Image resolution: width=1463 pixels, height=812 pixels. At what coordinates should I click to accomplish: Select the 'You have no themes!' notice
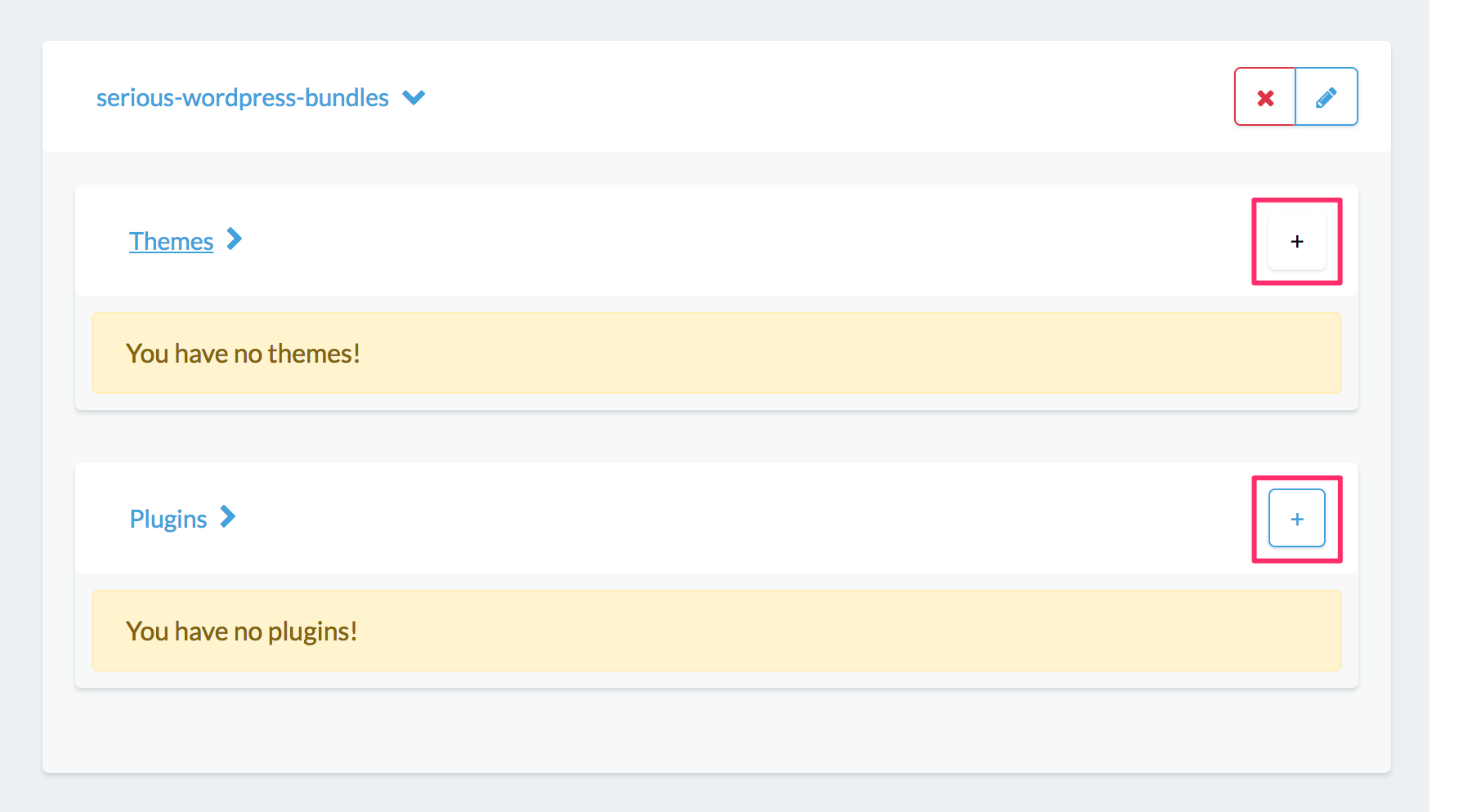click(x=717, y=353)
